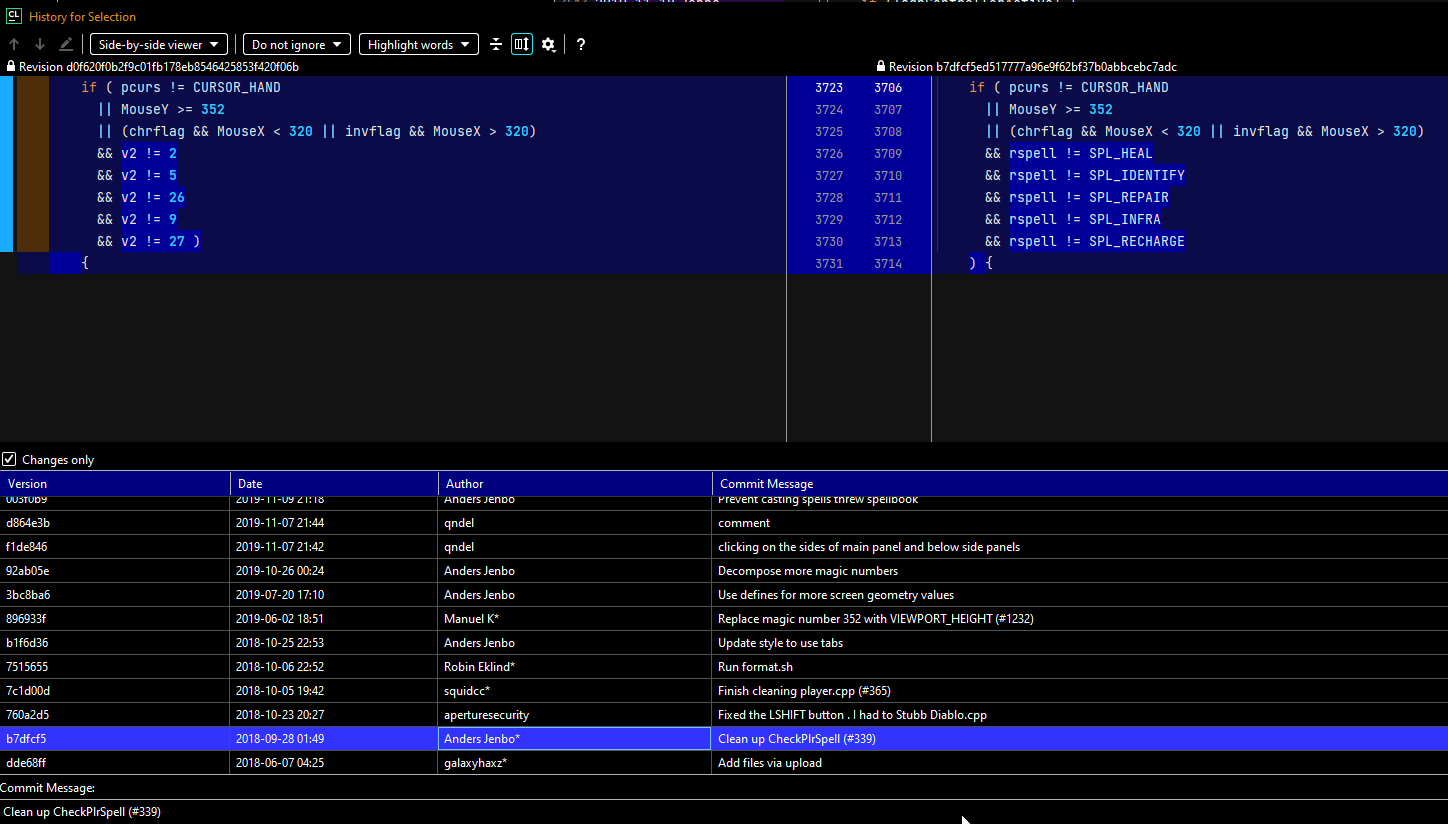
Task: Uncheck the Changes only checkbox
Action: (9, 459)
